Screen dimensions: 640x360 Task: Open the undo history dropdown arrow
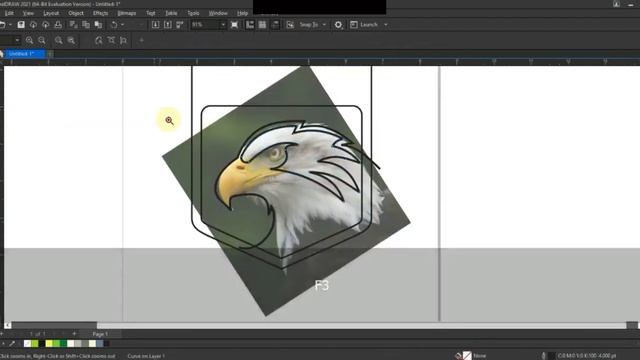pyautogui.click(x=122, y=25)
